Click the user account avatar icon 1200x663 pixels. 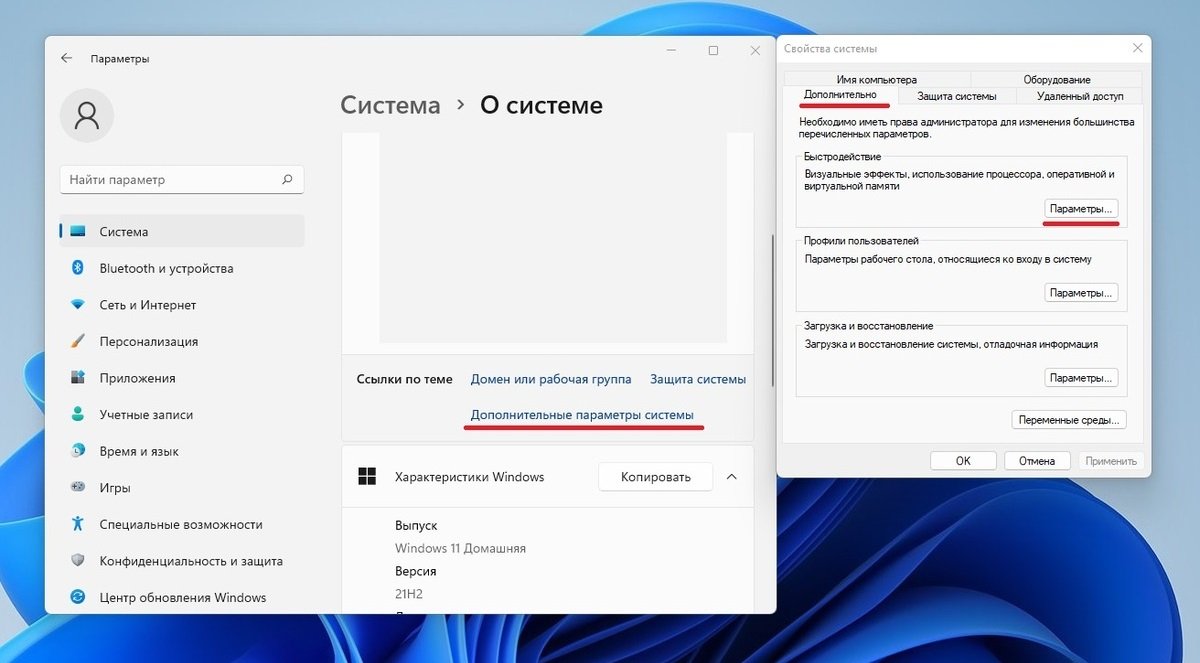[x=87, y=116]
